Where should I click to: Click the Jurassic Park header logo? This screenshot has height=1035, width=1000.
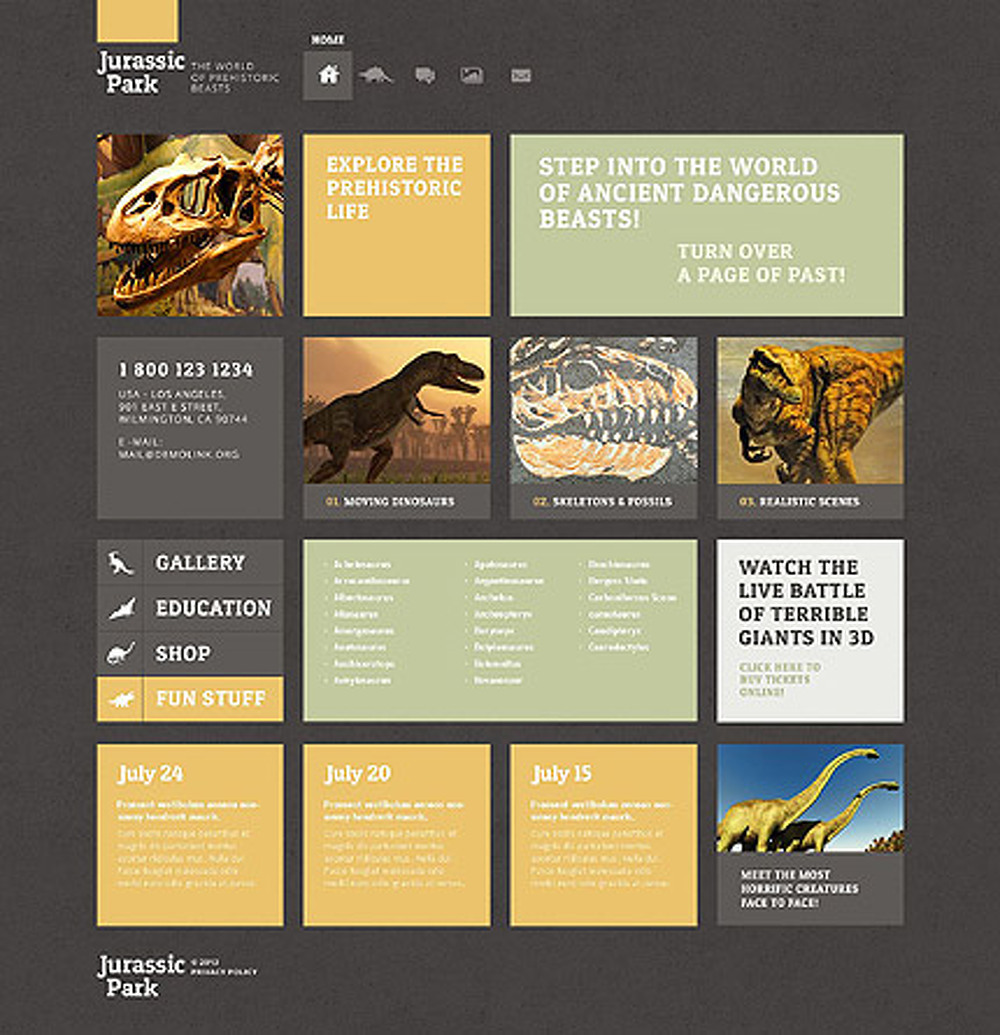(141, 72)
